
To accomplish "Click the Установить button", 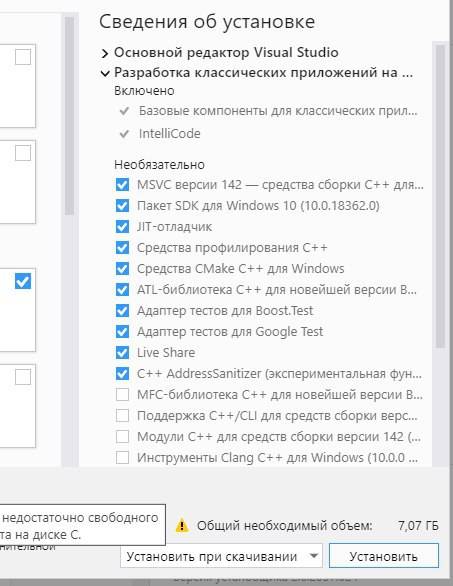I will point(383,556).
